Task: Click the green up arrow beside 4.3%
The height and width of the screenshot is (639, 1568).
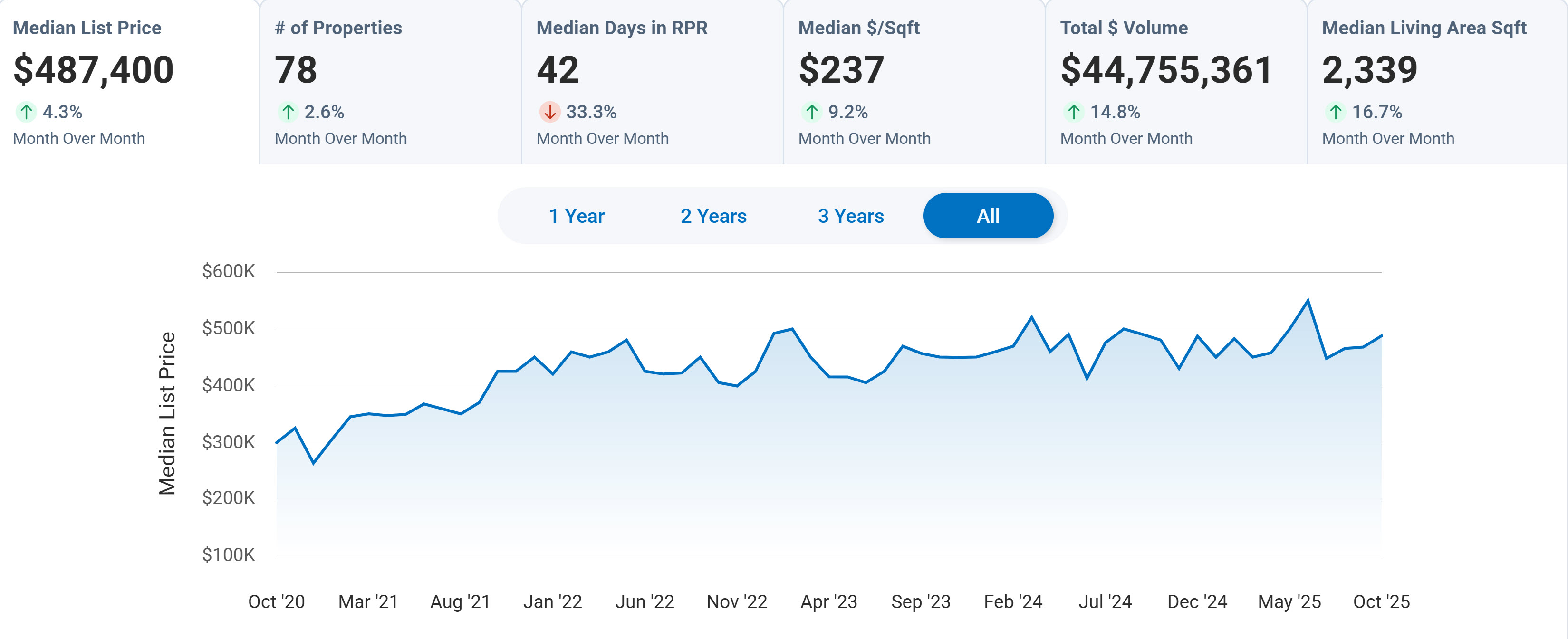Action: coord(26,112)
